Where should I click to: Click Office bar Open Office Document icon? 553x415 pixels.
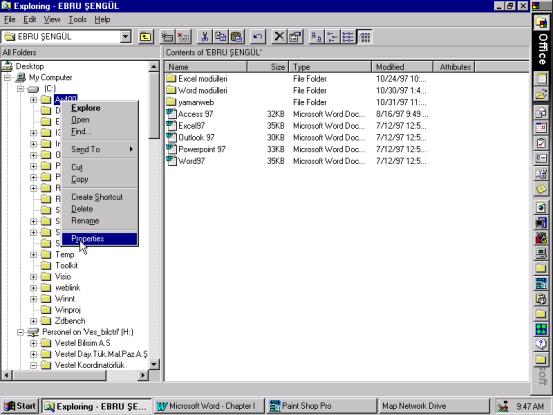tap(541, 94)
